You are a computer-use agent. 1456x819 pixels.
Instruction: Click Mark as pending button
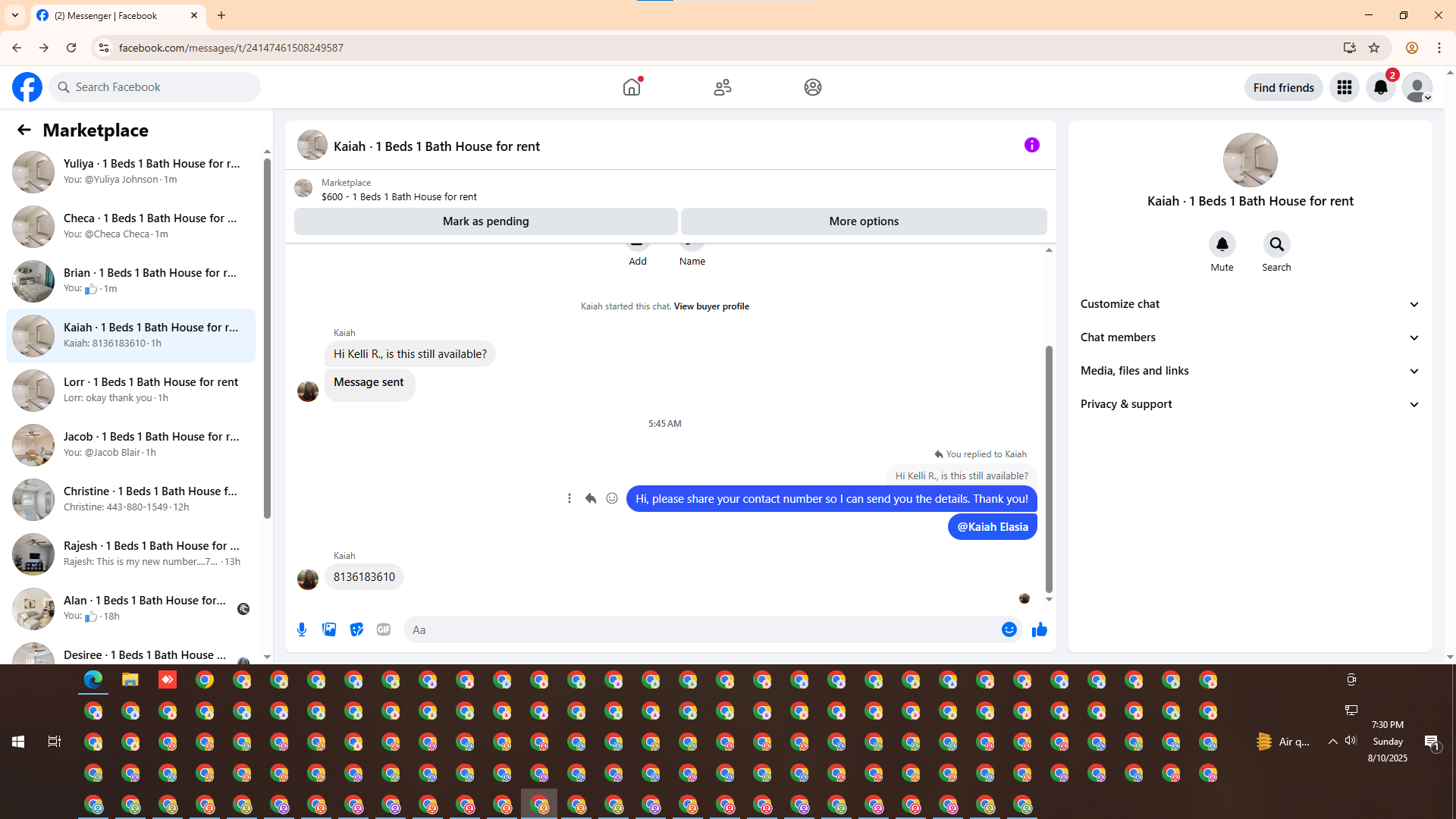485,221
